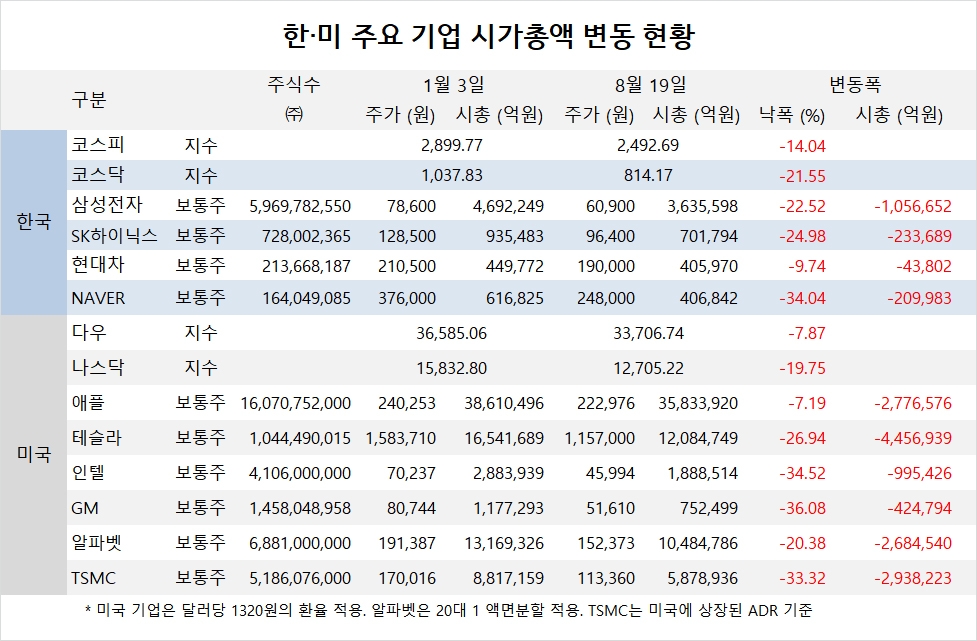Select the 삼성전자 row label
This screenshot has height=641, width=977.
(x=107, y=205)
